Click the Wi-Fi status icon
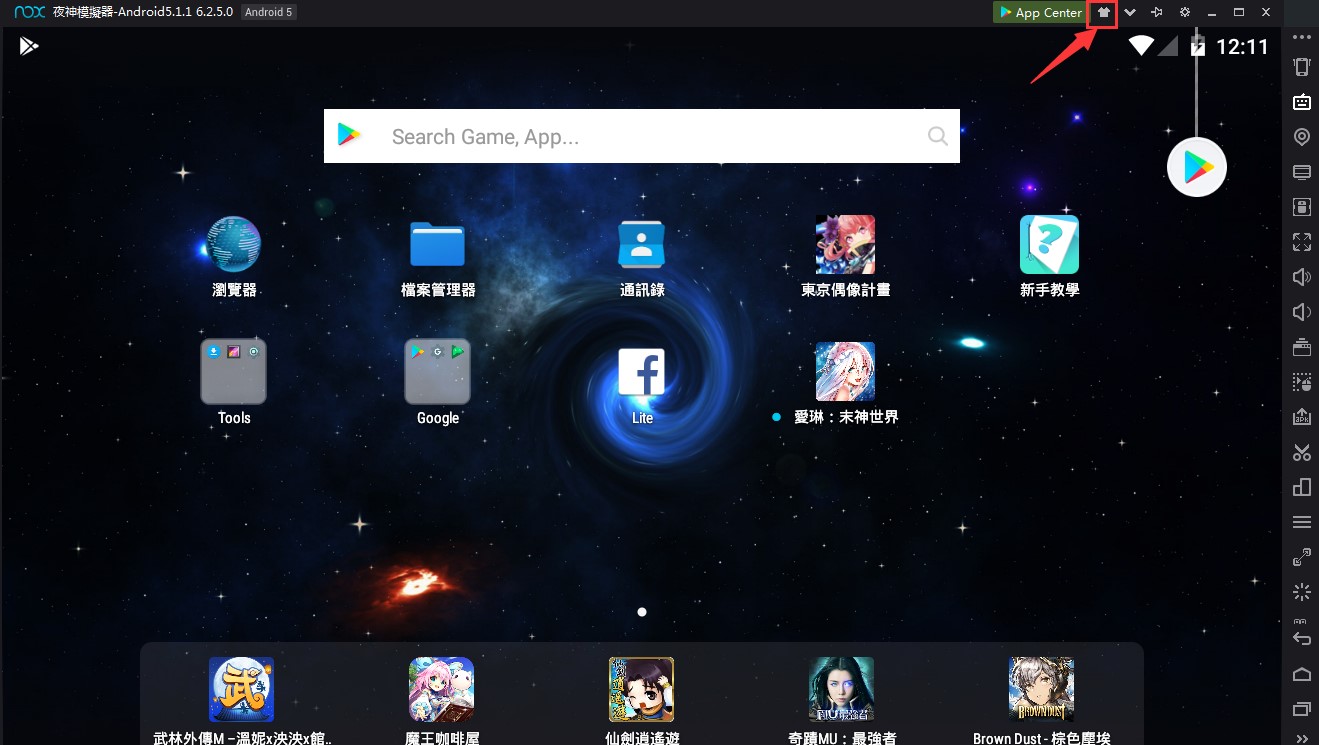Image resolution: width=1319 pixels, height=745 pixels. tap(1141, 45)
